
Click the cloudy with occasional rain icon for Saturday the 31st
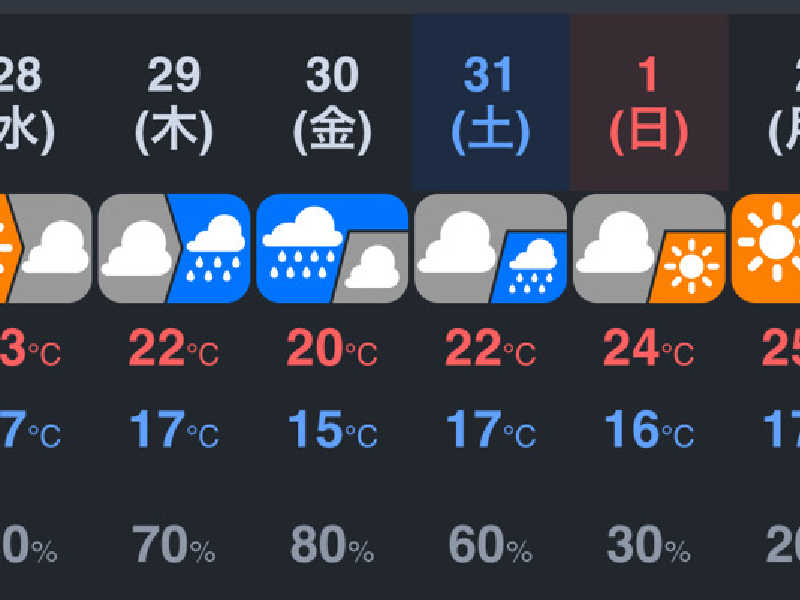(491, 248)
